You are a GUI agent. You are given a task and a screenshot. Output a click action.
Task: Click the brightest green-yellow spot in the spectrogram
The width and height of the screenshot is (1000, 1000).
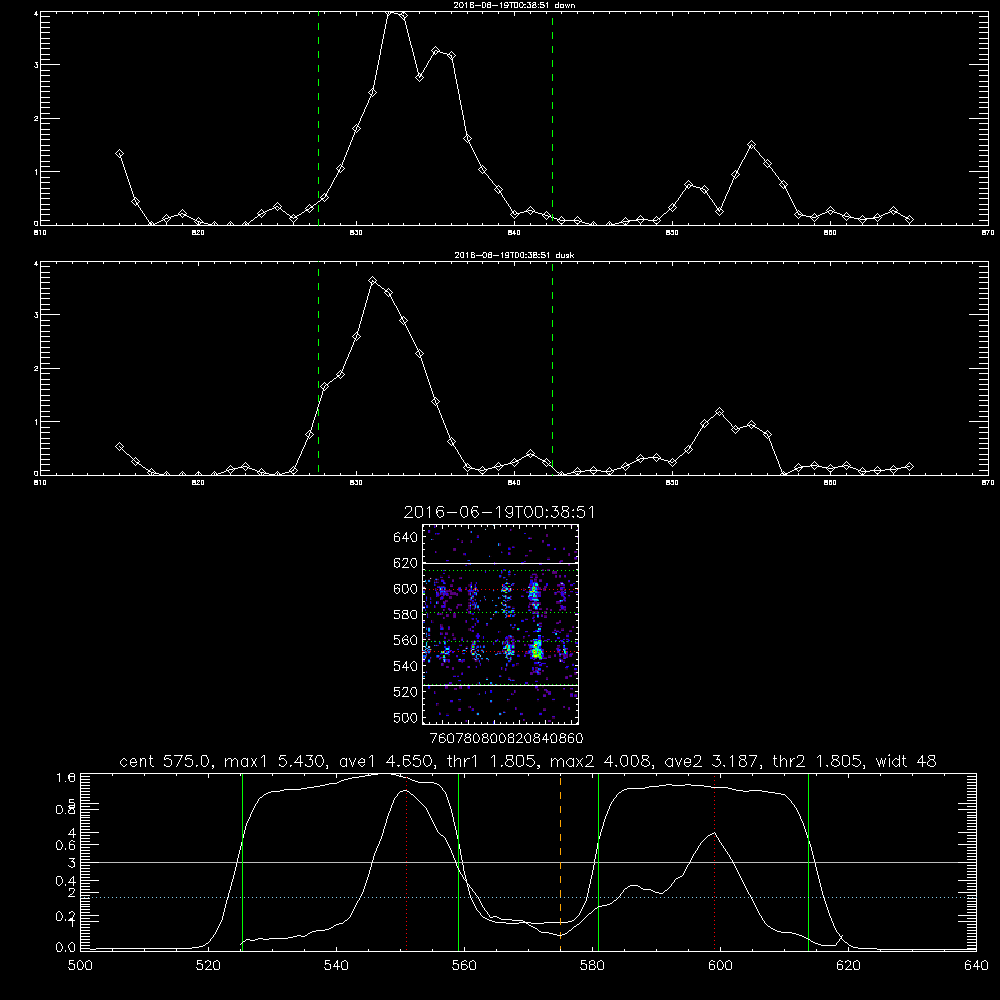click(x=537, y=652)
